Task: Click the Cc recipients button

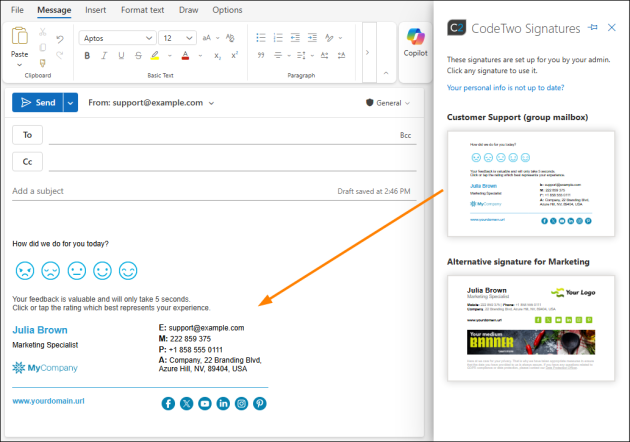Action: click(27, 162)
